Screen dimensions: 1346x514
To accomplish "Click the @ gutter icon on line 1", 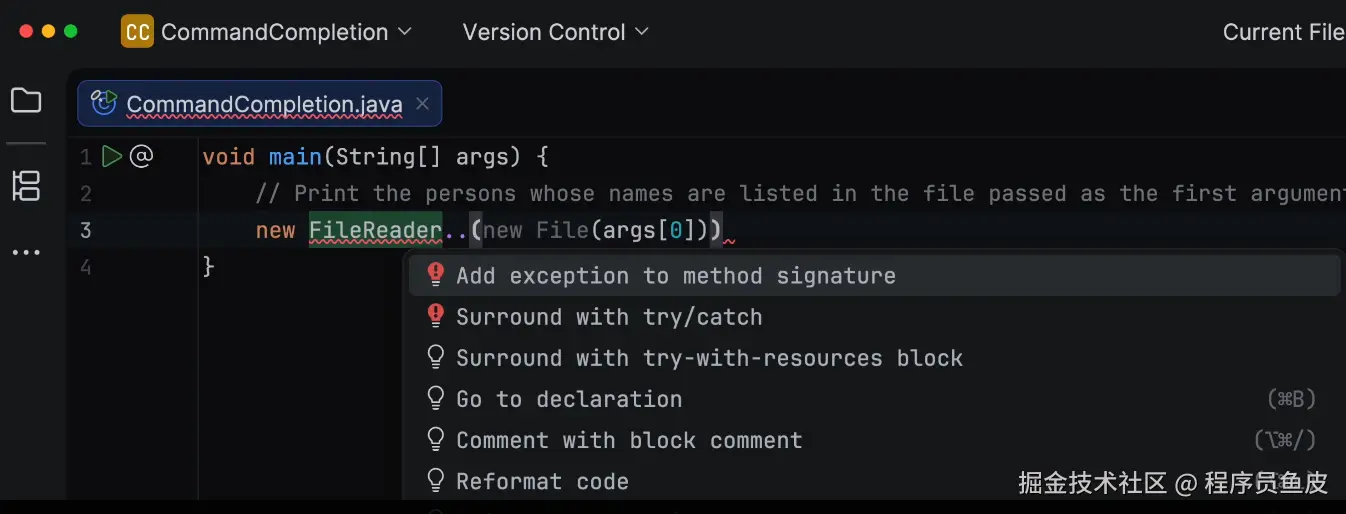I will point(141,157).
